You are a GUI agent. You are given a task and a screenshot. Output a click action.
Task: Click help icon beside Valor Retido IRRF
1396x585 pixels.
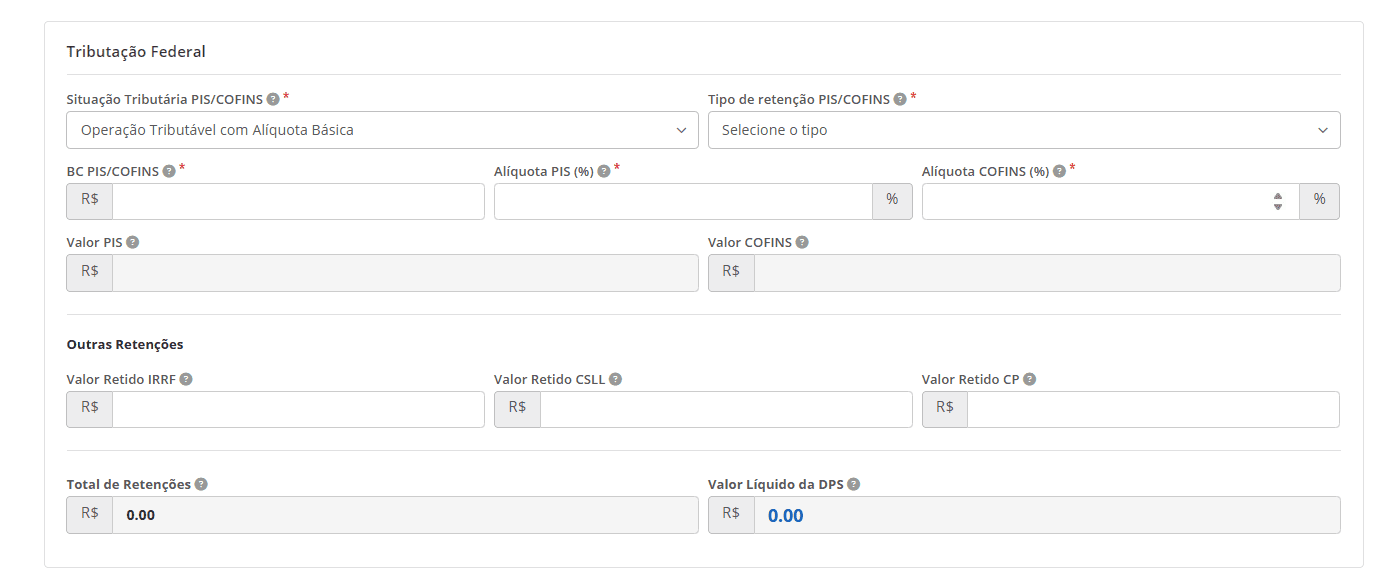click(x=186, y=379)
